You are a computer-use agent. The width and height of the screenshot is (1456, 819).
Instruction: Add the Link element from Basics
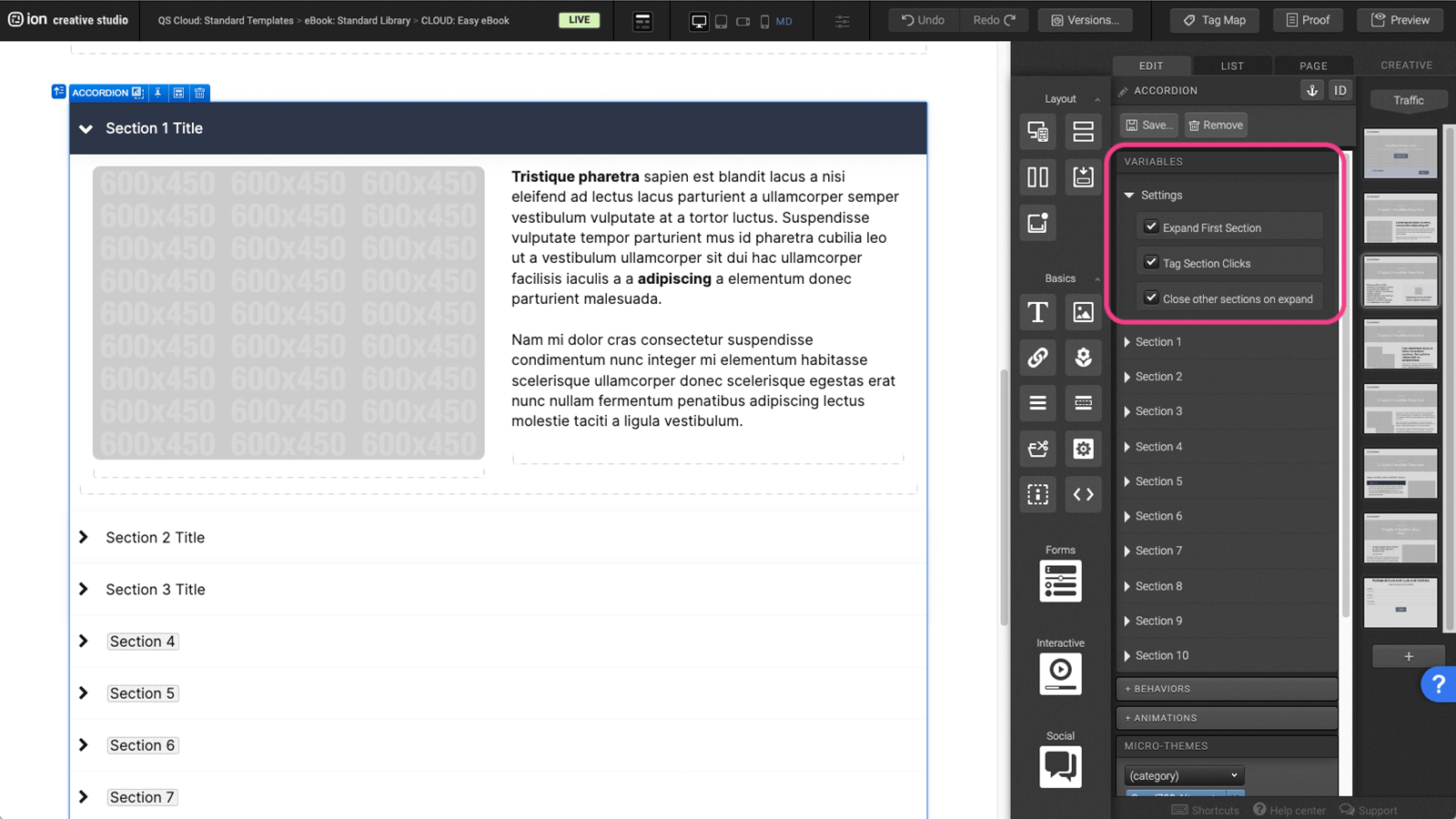pos(1037,358)
